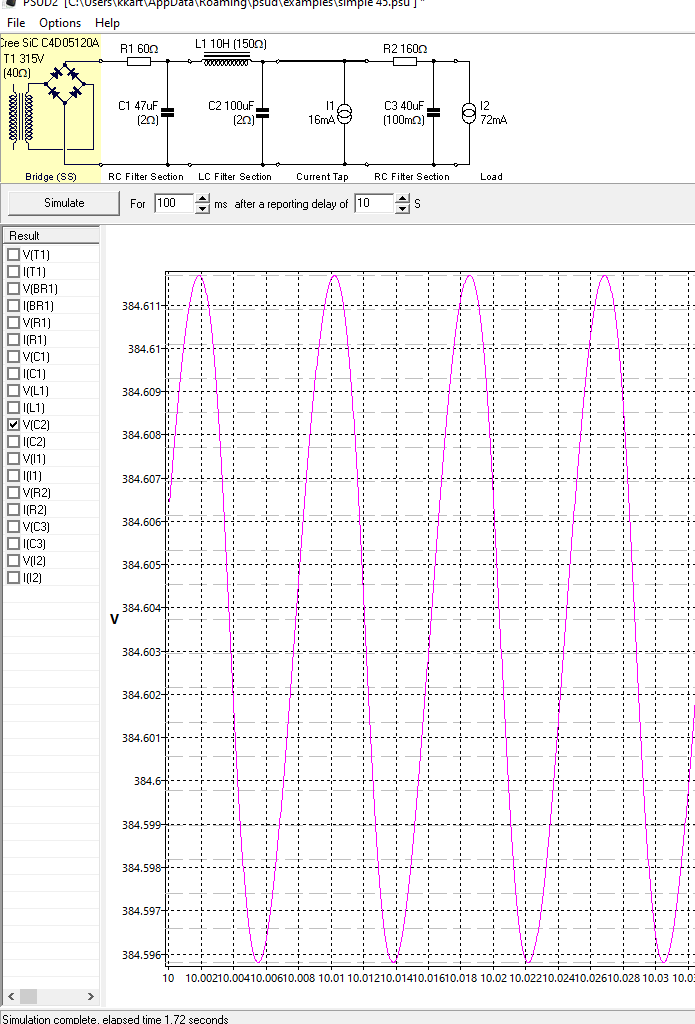Enable the I(C3) result trace
Screen dimensions: 695x1024
(13, 543)
